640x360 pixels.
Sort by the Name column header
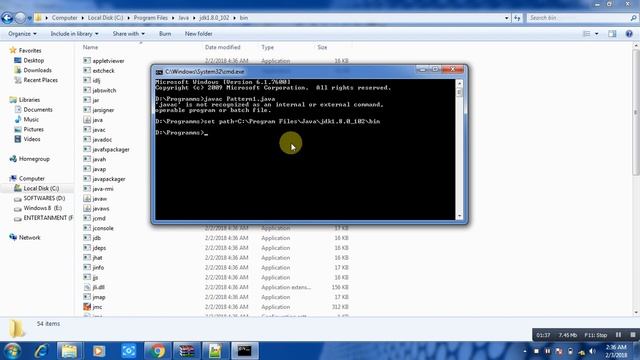pyautogui.click(x=91, y=47)
